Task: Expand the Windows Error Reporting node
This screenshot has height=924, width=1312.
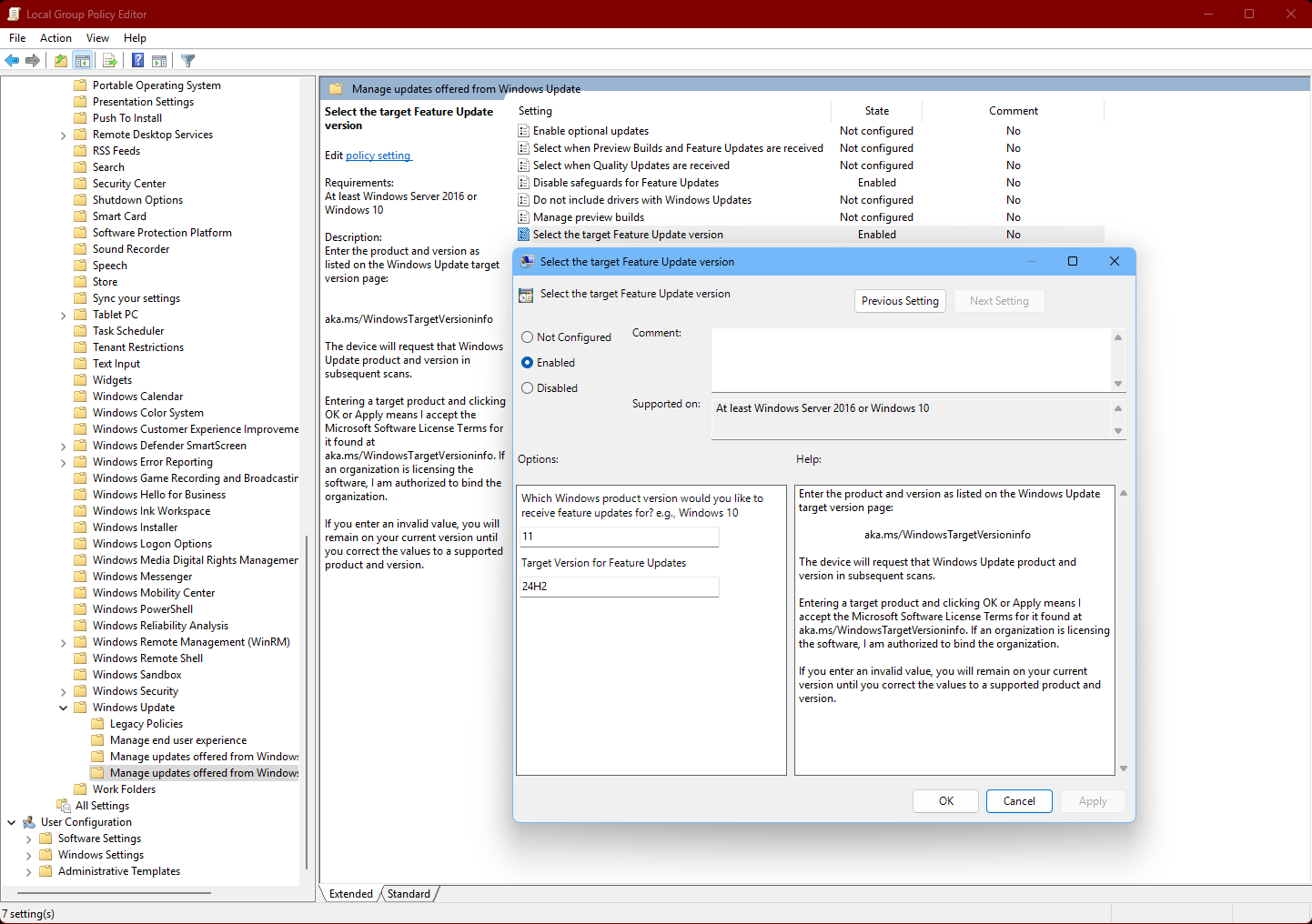Action: coord(64,463)
